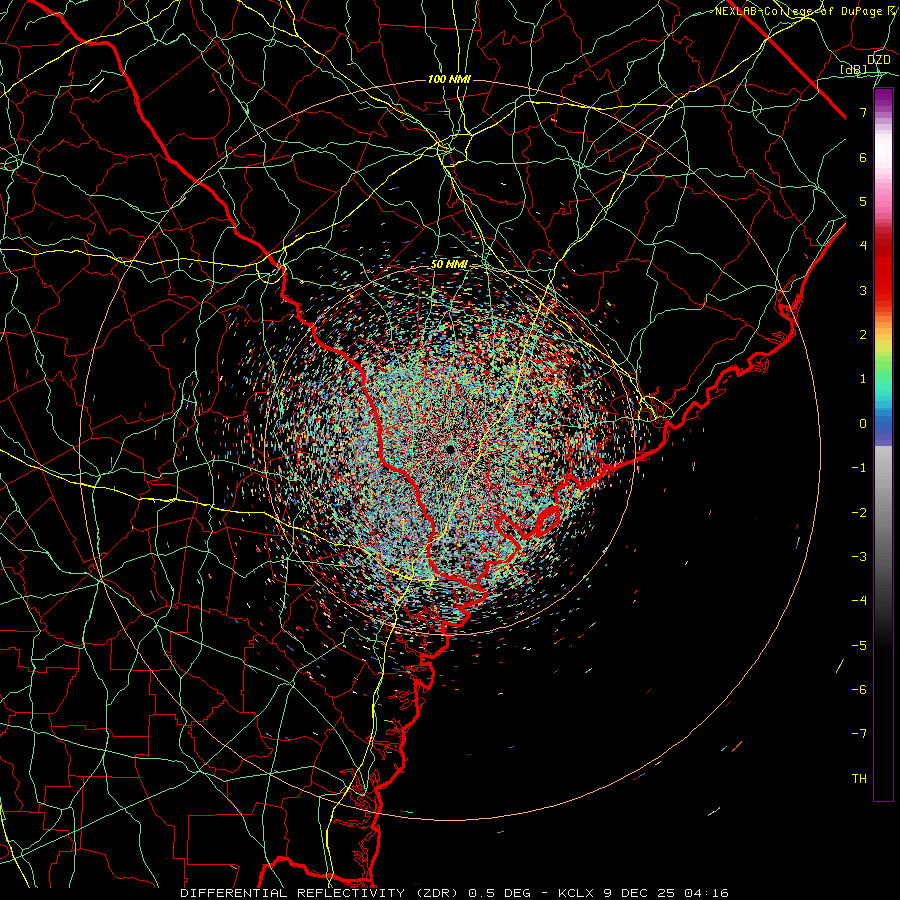Click the KCLX station identifier

point(577,893)
